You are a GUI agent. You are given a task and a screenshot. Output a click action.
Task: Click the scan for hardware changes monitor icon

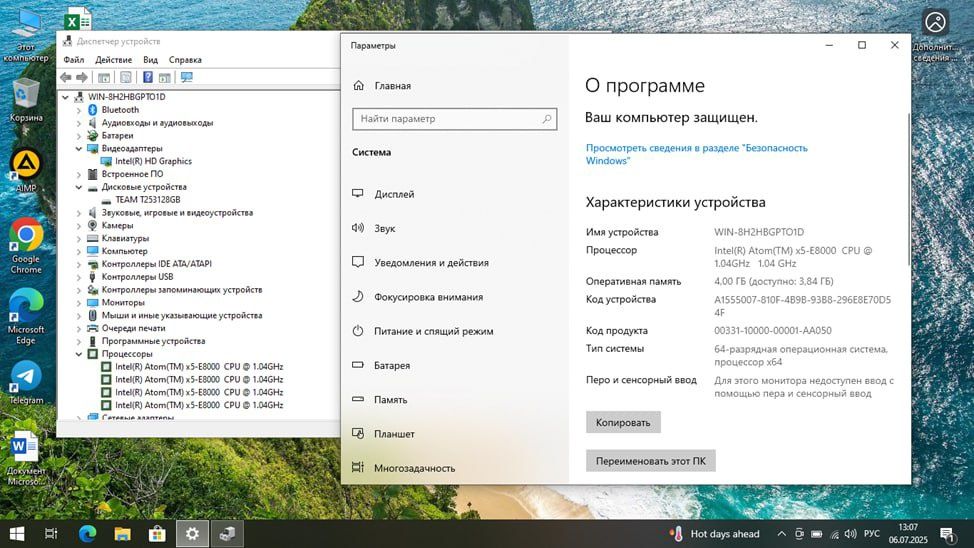[186, 77]
